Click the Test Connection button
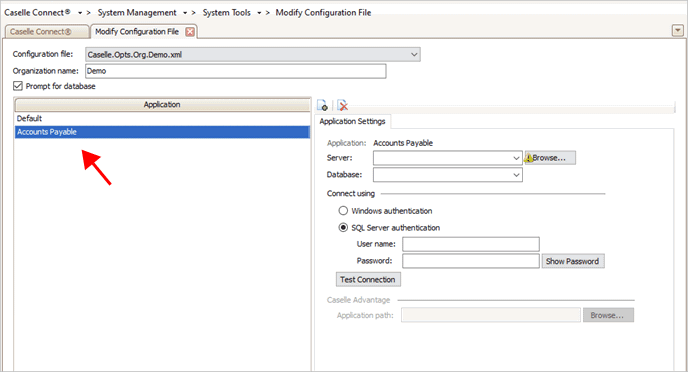Viewport: 688px width, 372px height. coord(368,279)
